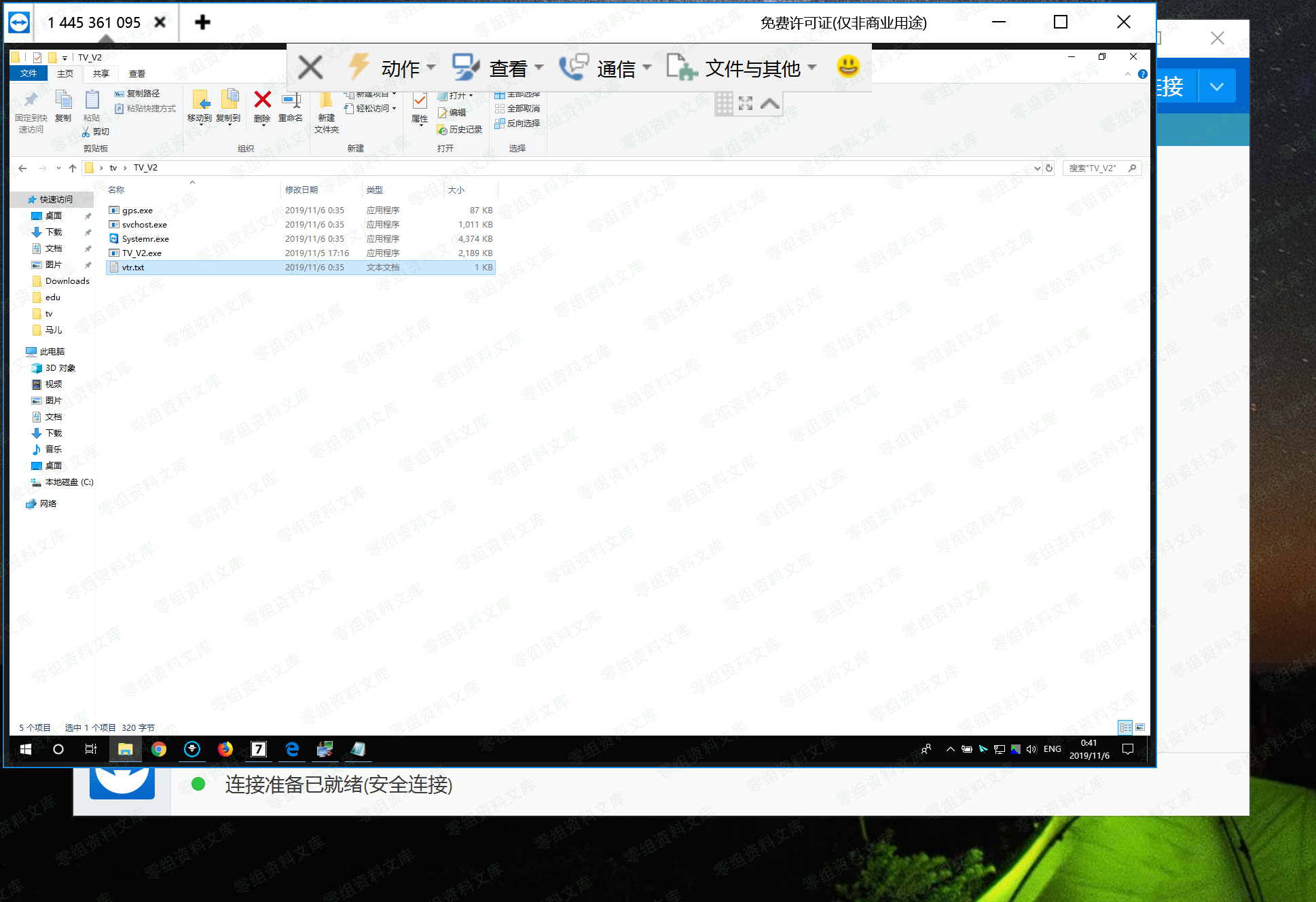1316x902 pixels.
Task: Open Chrome from the remote taskbar
Action: [159, 749]
